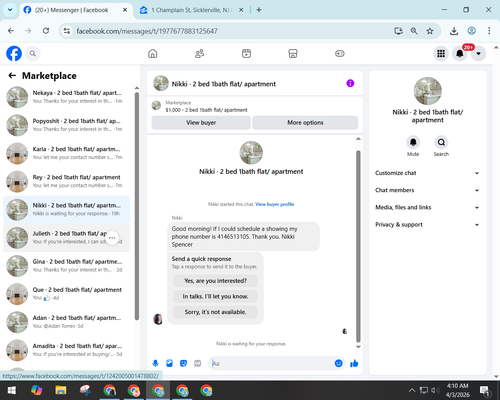The height and width of the screenshot is (400, 500).
Task: Go back from the Marketplace chat list
Action: [12, 76]
